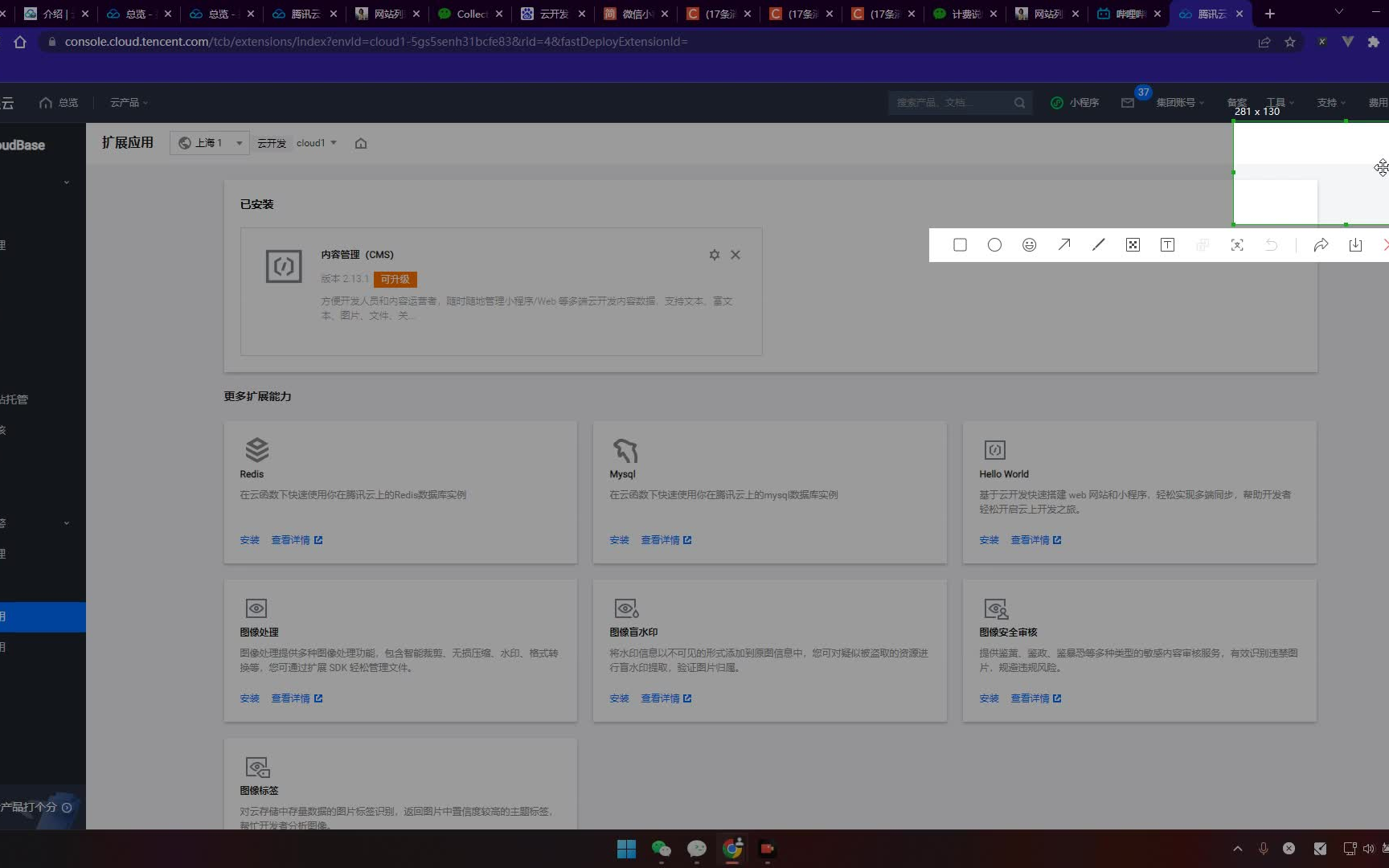Screen dimensions: 1389x868
Task: Click the Redis extension icon
Action: coord(257,450)
